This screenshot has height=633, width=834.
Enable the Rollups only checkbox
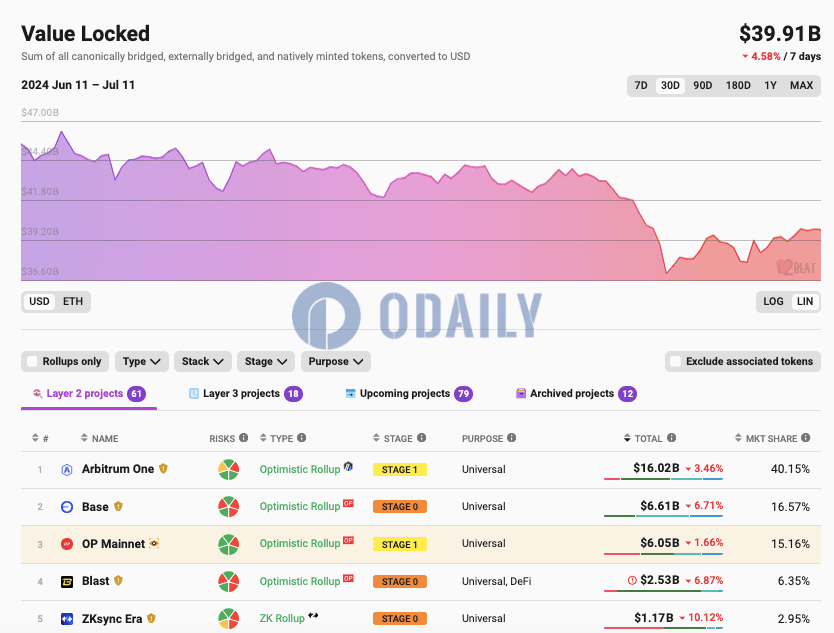tap(32, 361)
